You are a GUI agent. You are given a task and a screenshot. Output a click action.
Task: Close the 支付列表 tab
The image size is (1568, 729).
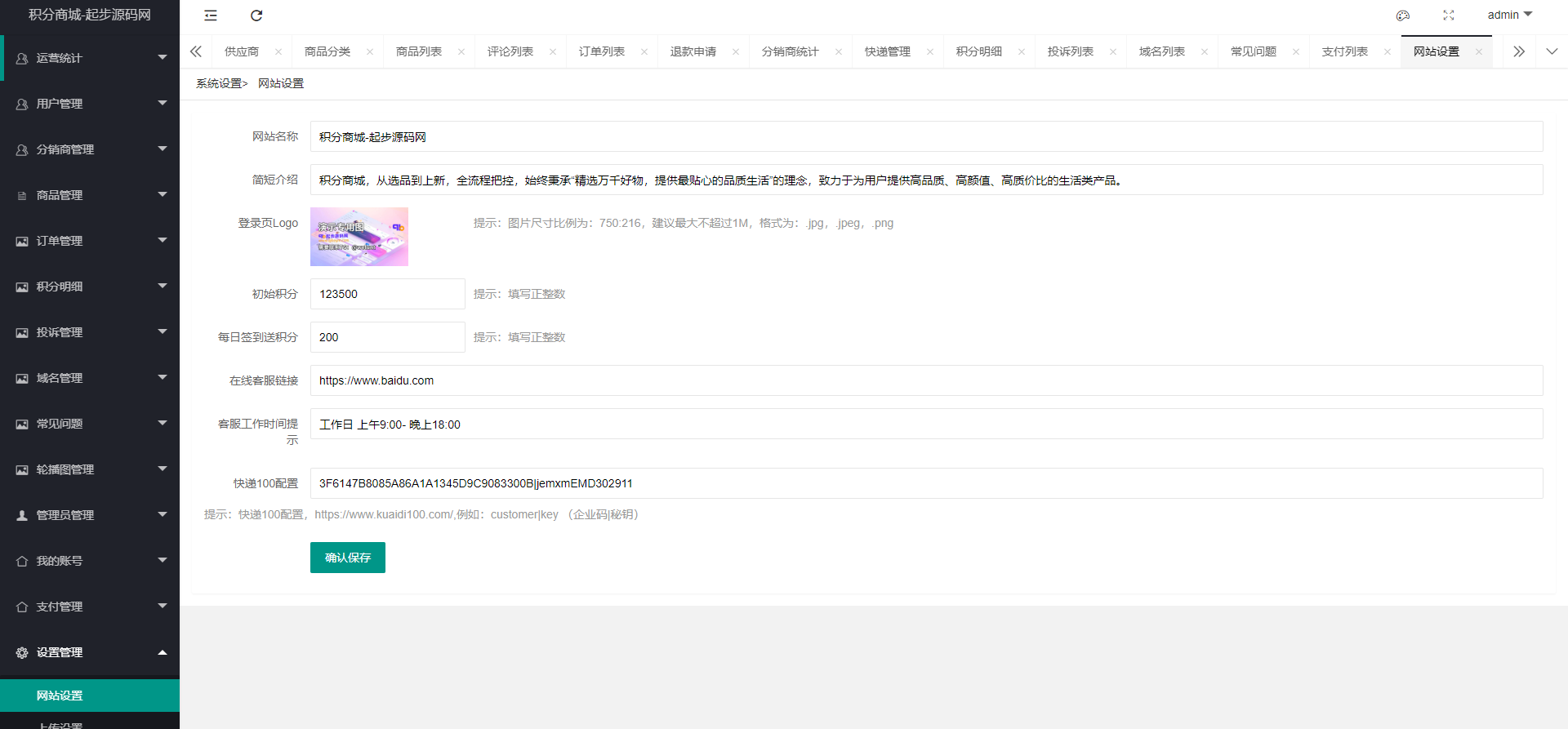pyautogui.click(x=1388, y=51)
